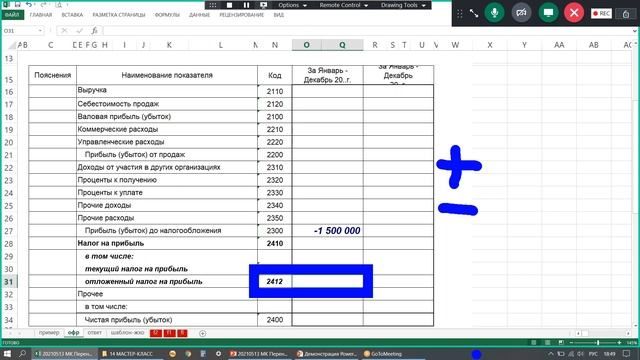Click the Normal view icon in status bar

[x=533, y=342]
